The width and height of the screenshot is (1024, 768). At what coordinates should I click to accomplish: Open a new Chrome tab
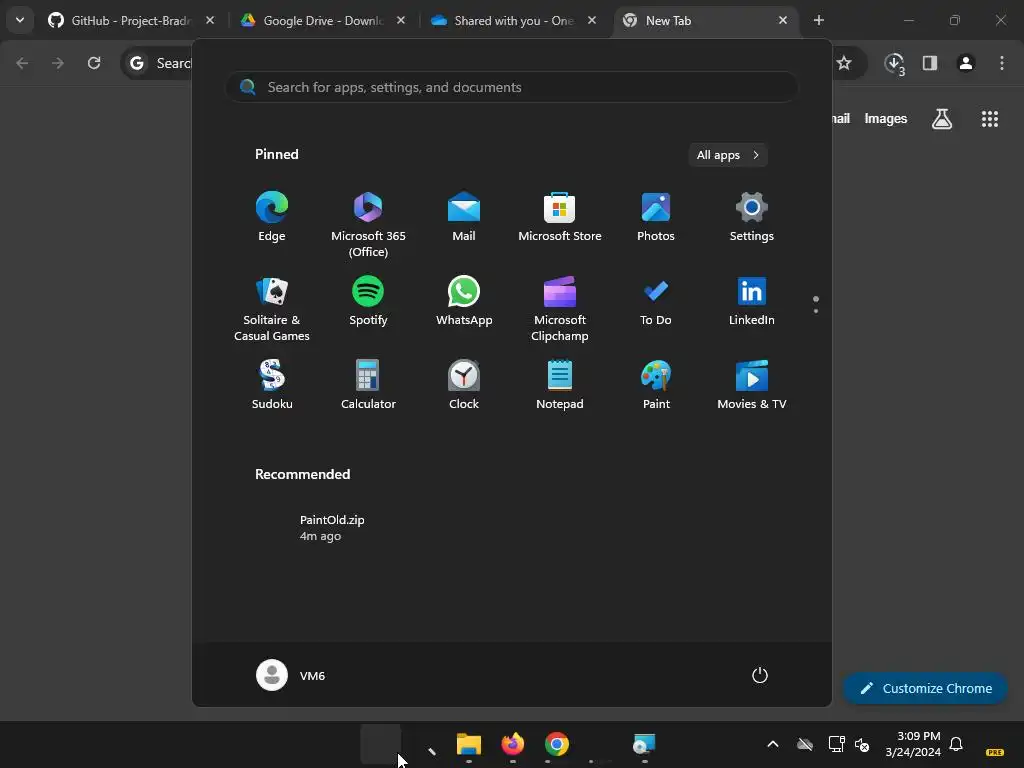pyautogui.click(x=818, y=21)
